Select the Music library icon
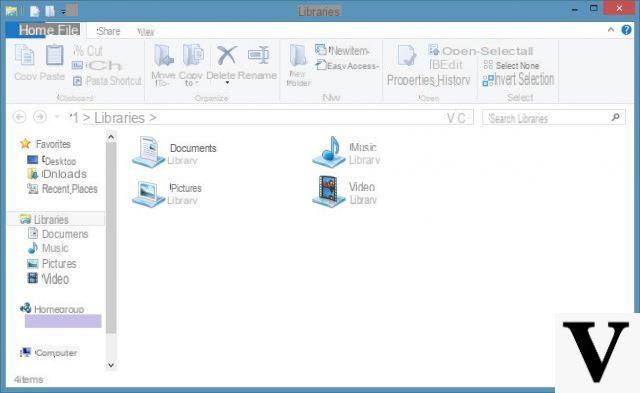The image size is (640, 393). point(329,152)
